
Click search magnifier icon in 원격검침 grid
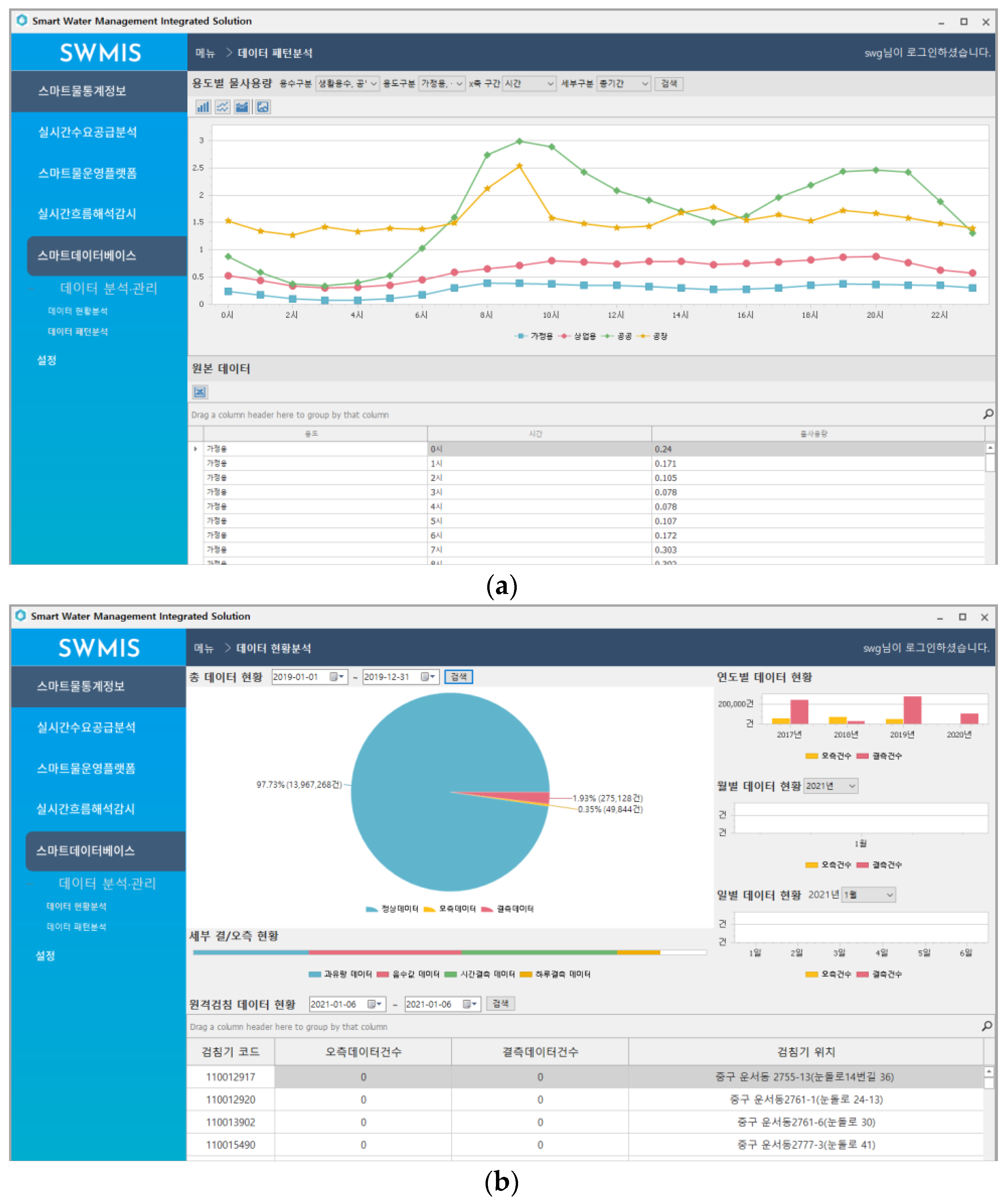[987, 1026]
